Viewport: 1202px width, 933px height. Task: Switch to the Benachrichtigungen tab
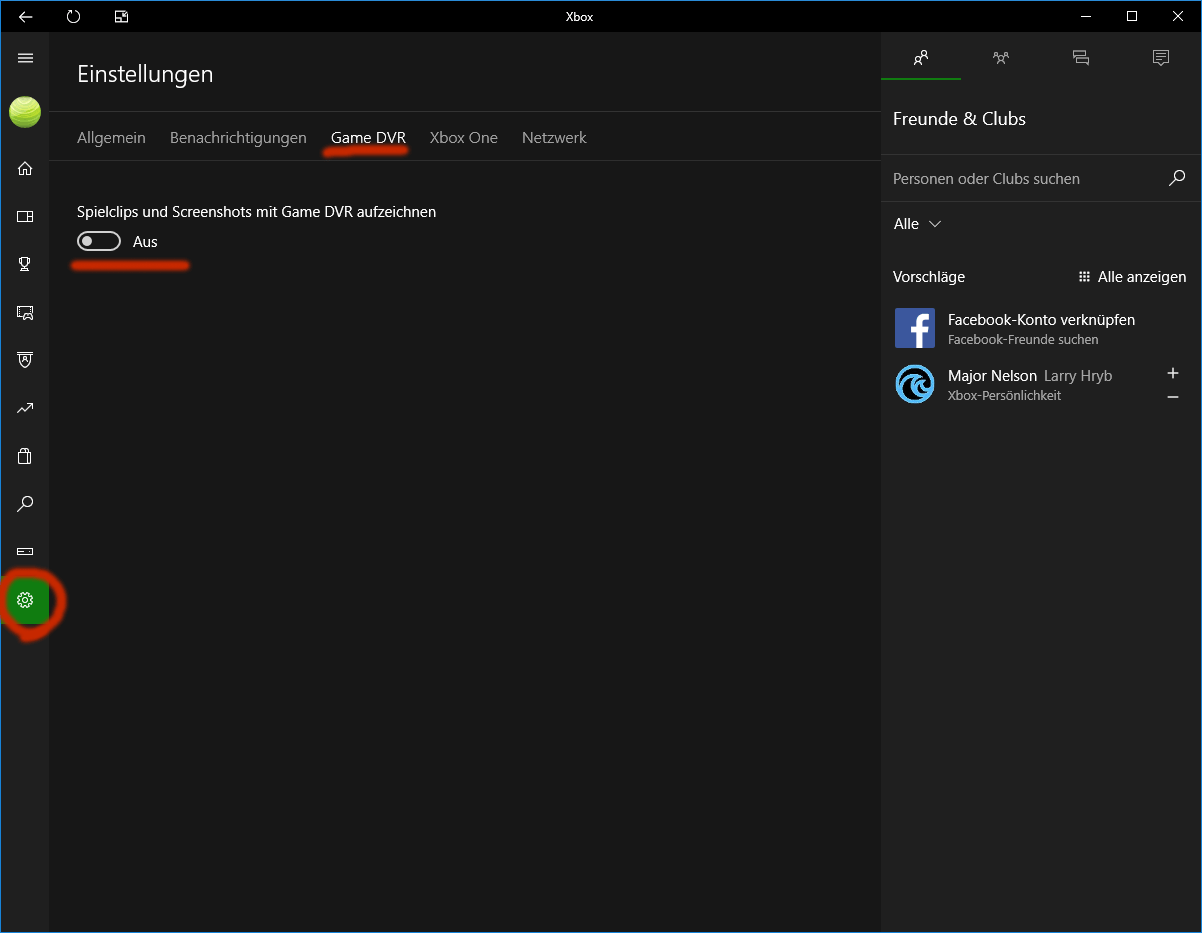(238, 138)
